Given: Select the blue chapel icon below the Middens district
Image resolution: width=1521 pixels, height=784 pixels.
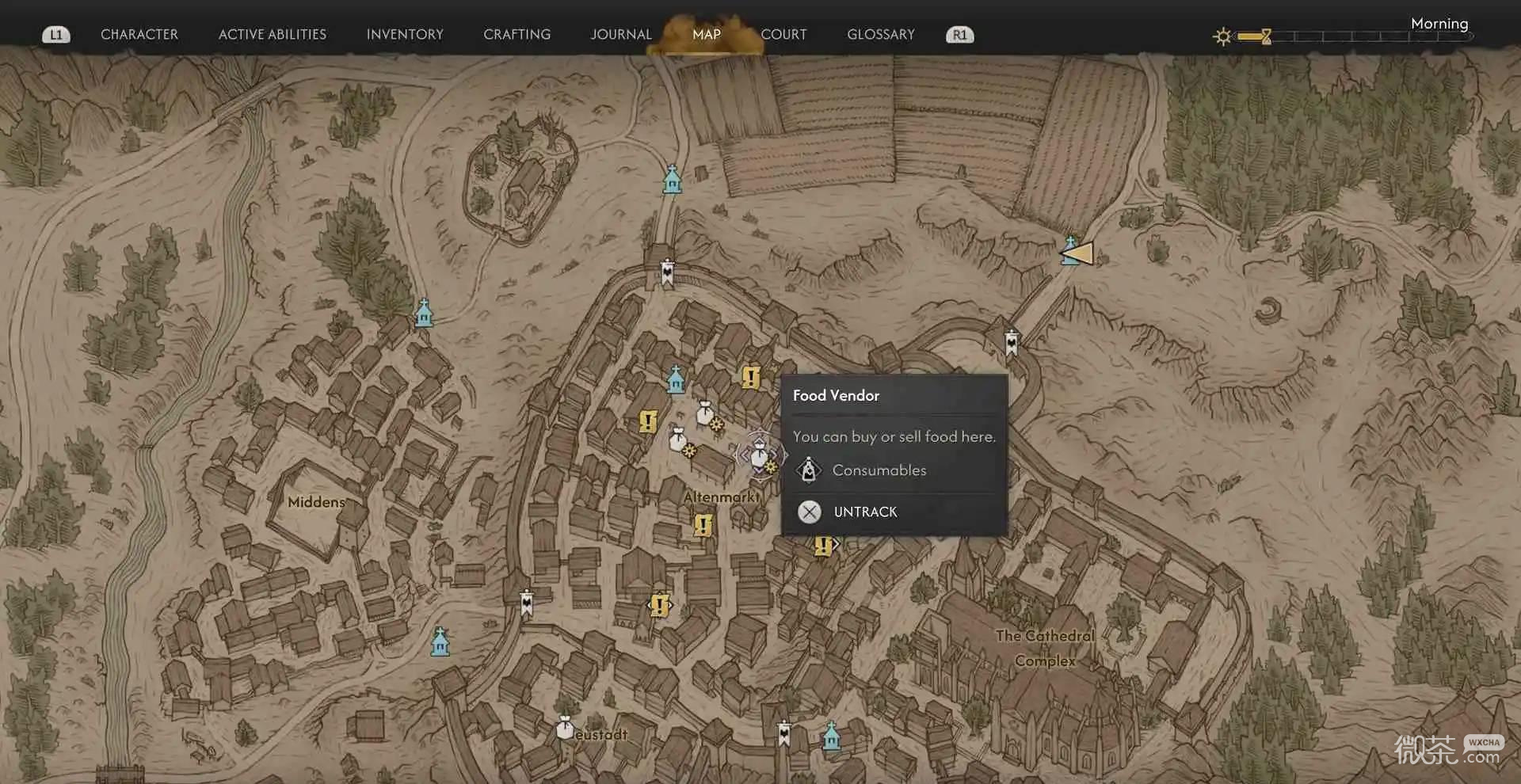Looking at the screenshot, I should click(x=440, y=641).
